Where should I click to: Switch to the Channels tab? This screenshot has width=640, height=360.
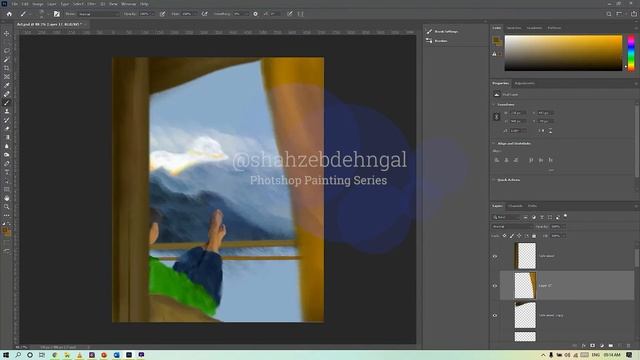(x=515, y=206)
